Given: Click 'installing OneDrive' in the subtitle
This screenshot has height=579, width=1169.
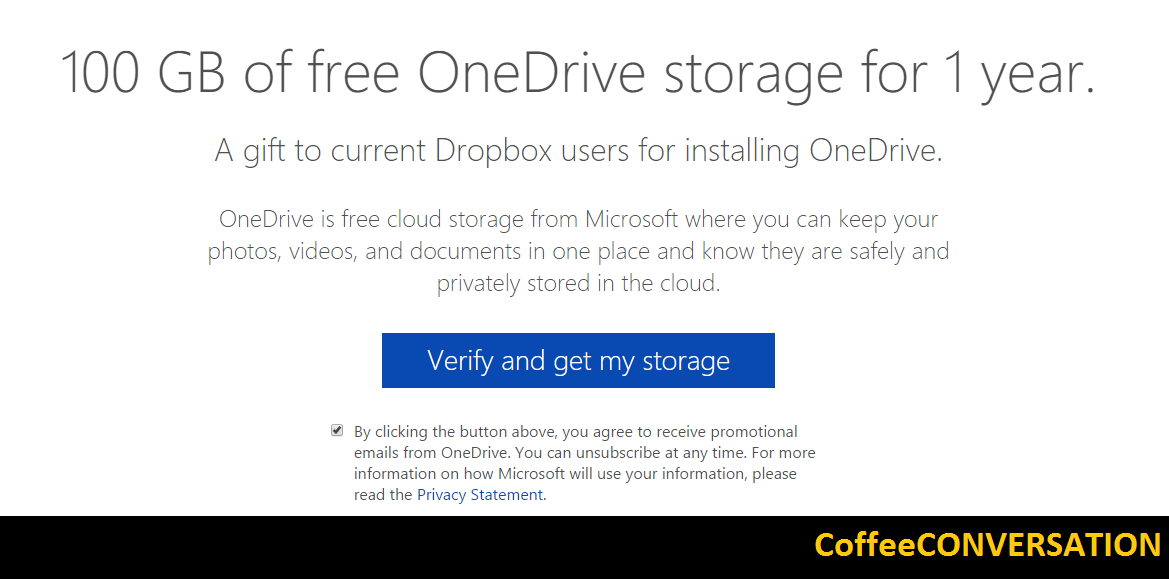Looking at the screenshot, I should click(x=813, y=151).
